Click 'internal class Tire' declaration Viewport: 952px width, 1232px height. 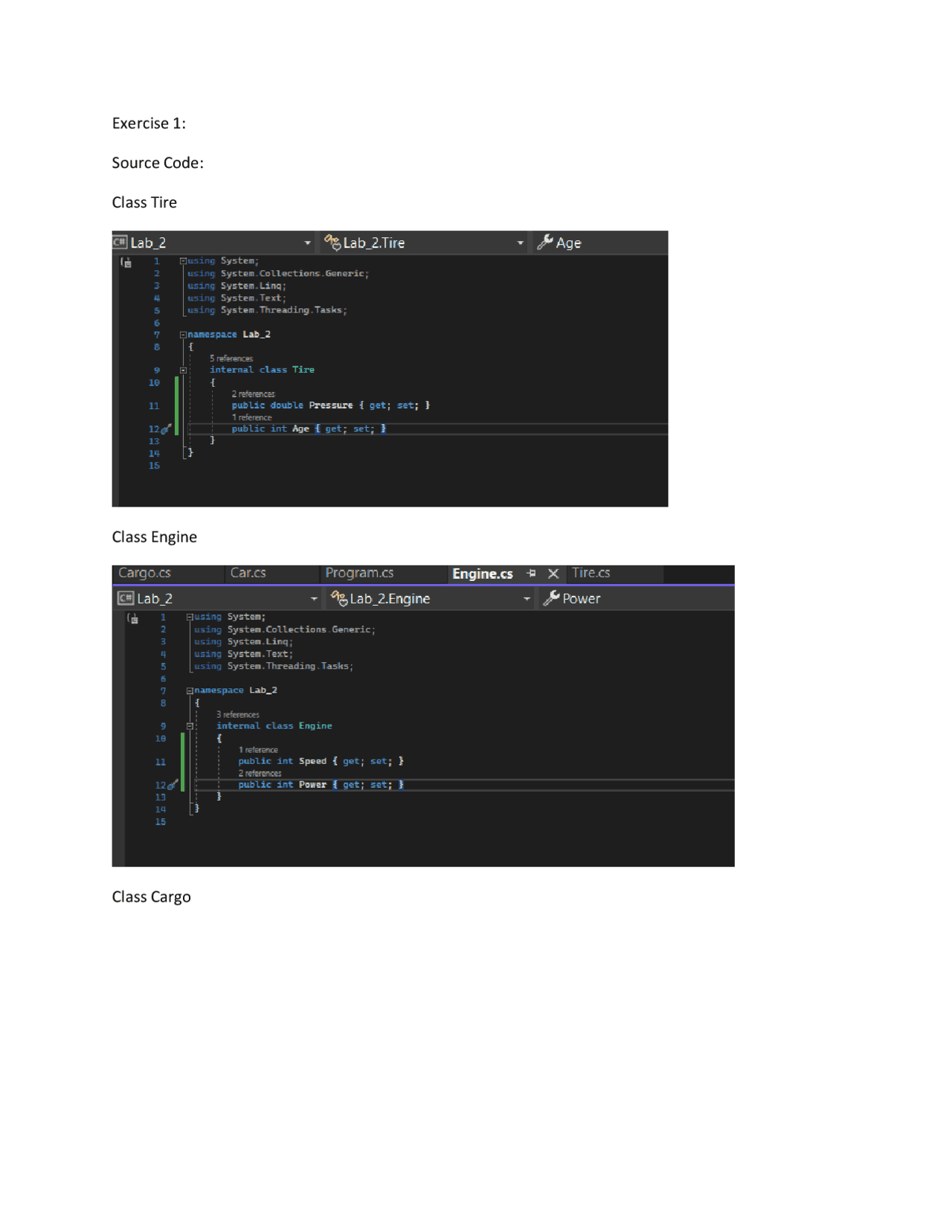click(262, 370)
